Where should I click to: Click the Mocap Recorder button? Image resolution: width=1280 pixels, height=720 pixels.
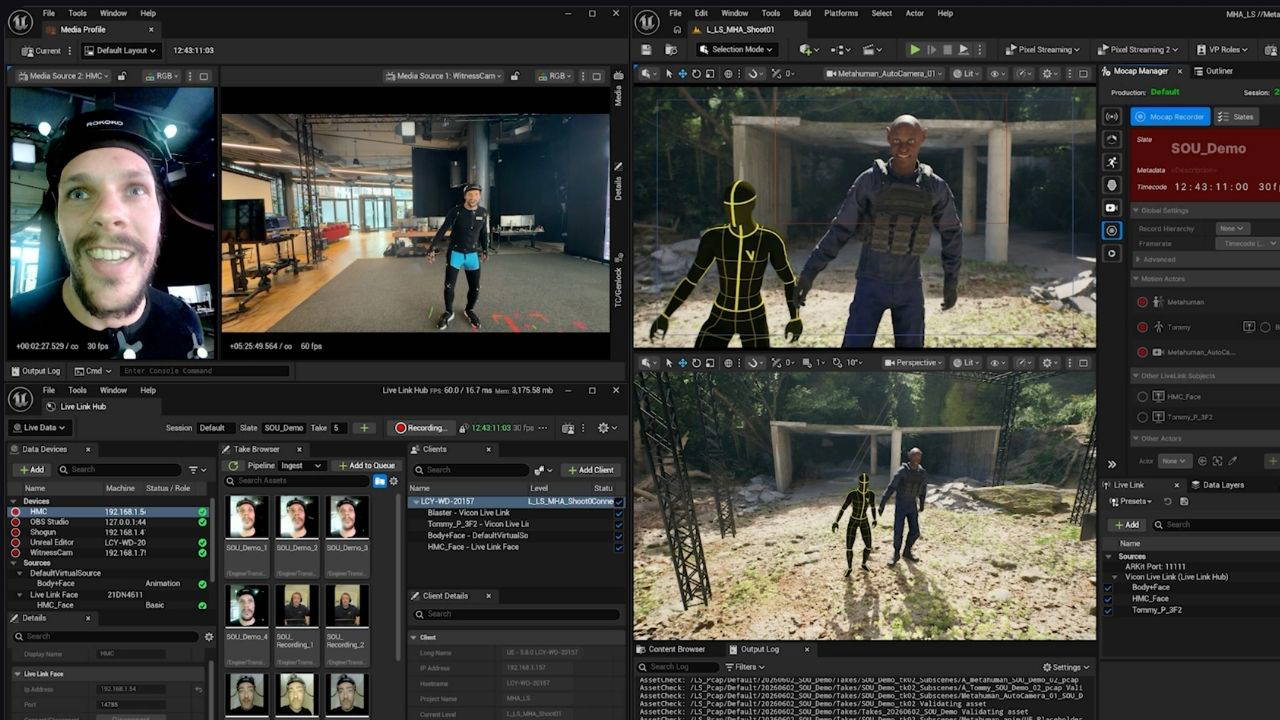[1170, 117]
